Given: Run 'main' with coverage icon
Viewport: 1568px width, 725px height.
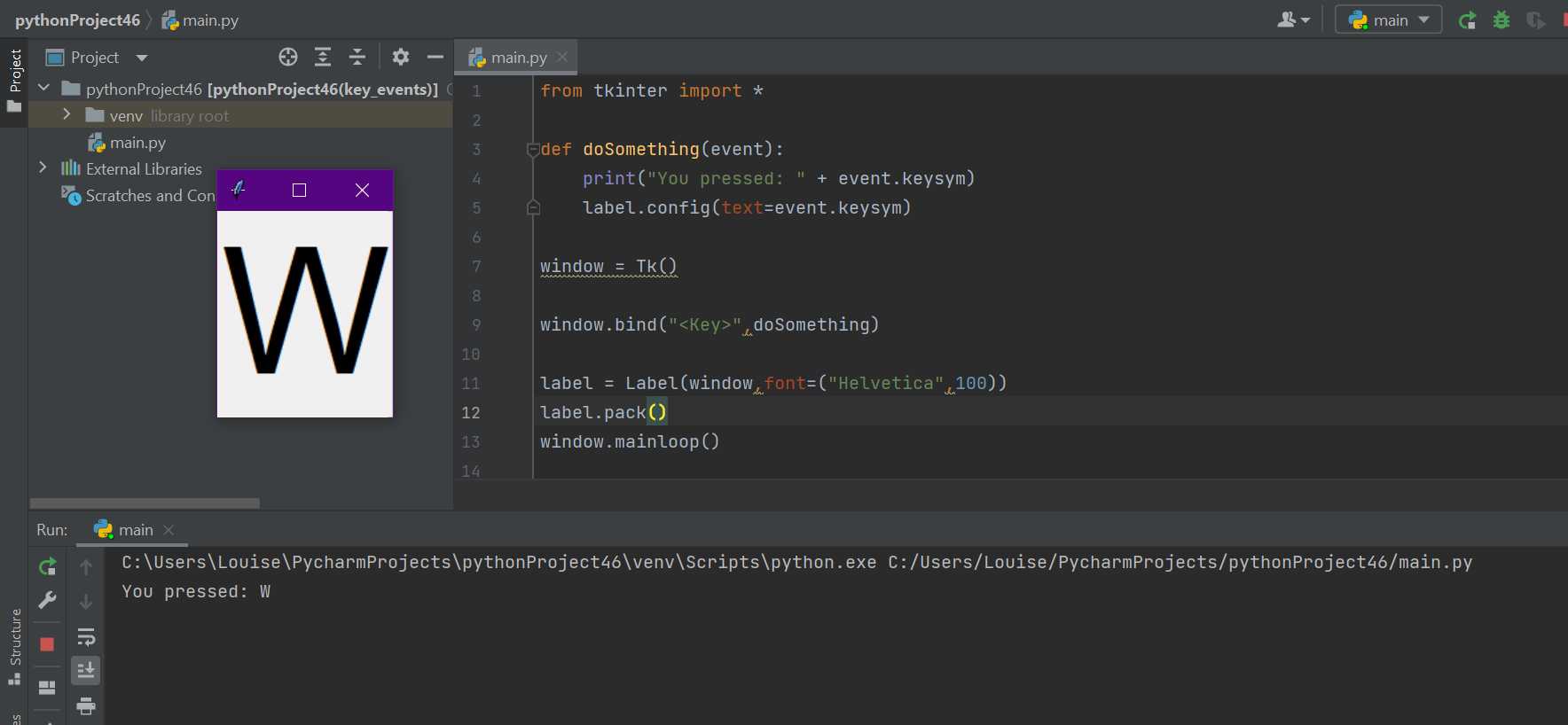Looking at the screenshot, I should pos(1535,19).
